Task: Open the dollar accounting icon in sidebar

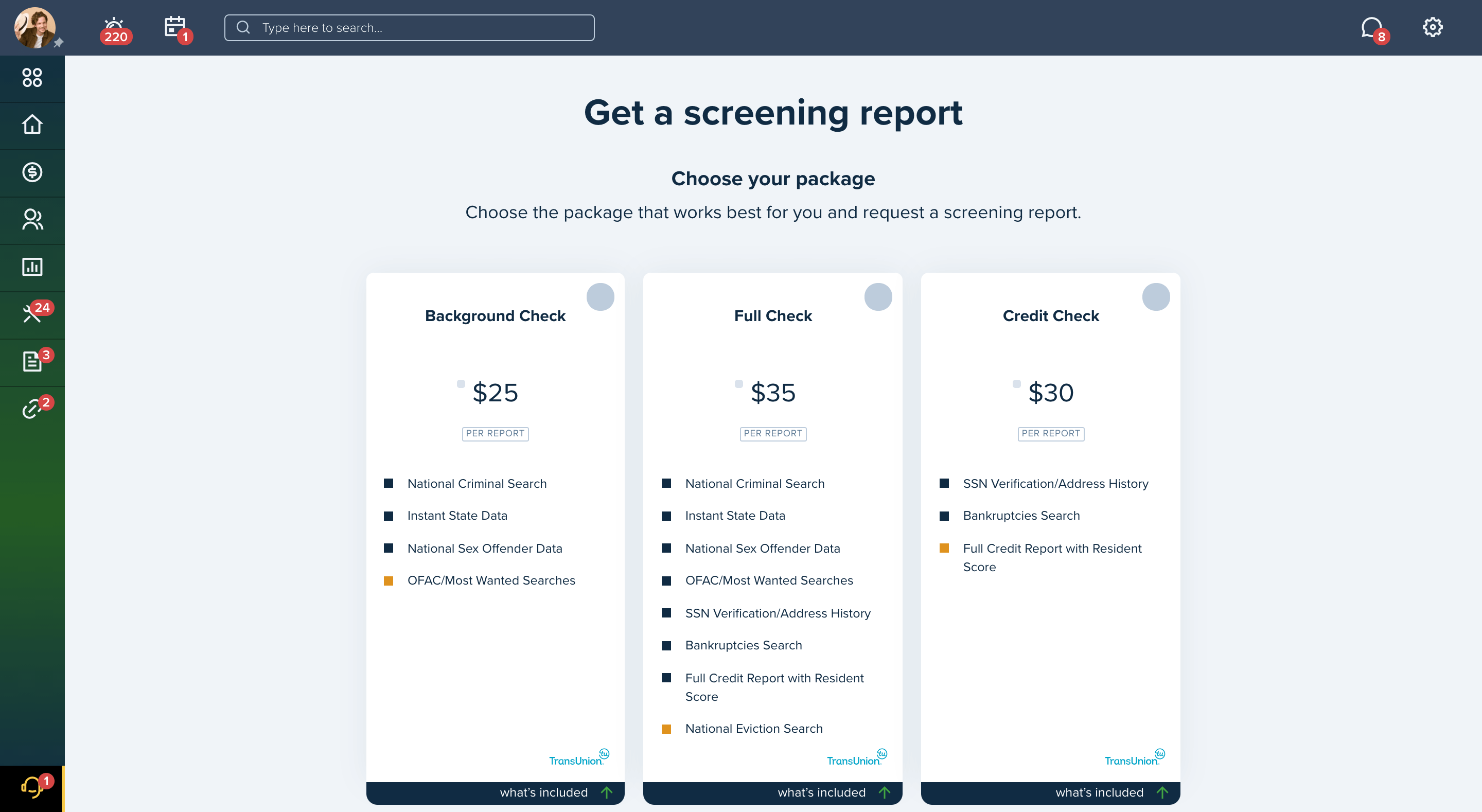Action: coord(32,172)
